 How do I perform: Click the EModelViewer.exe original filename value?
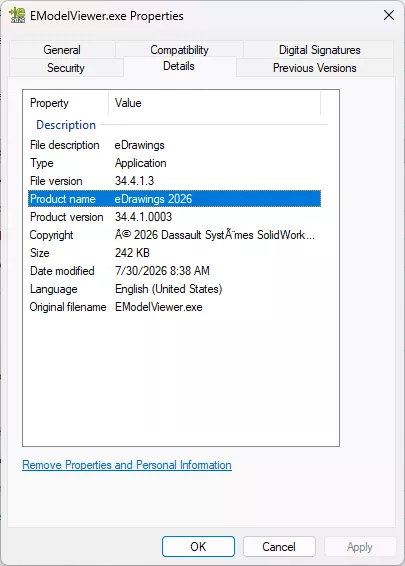click(158, 307)
